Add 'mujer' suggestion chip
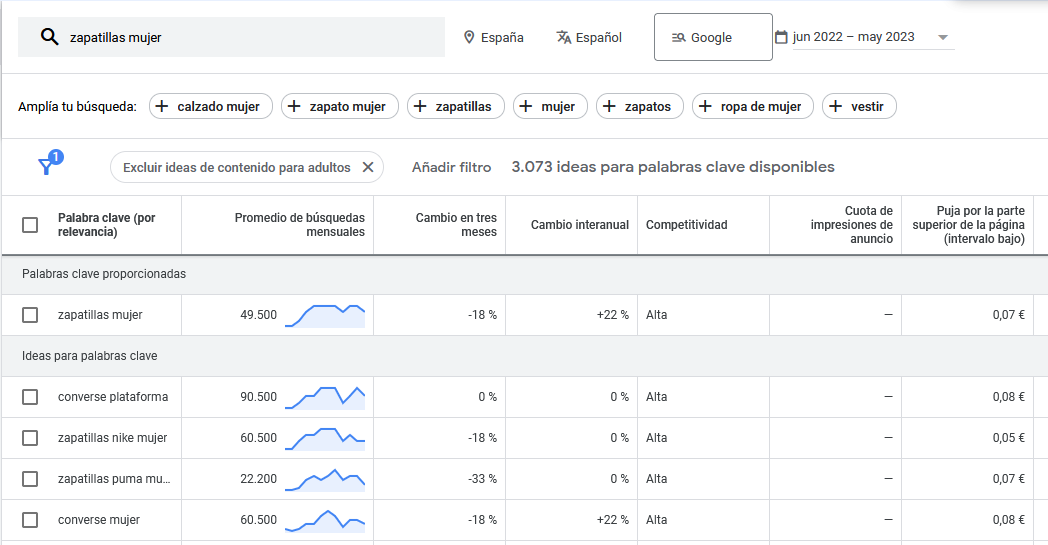1048x545 pixels. (550, 106)
